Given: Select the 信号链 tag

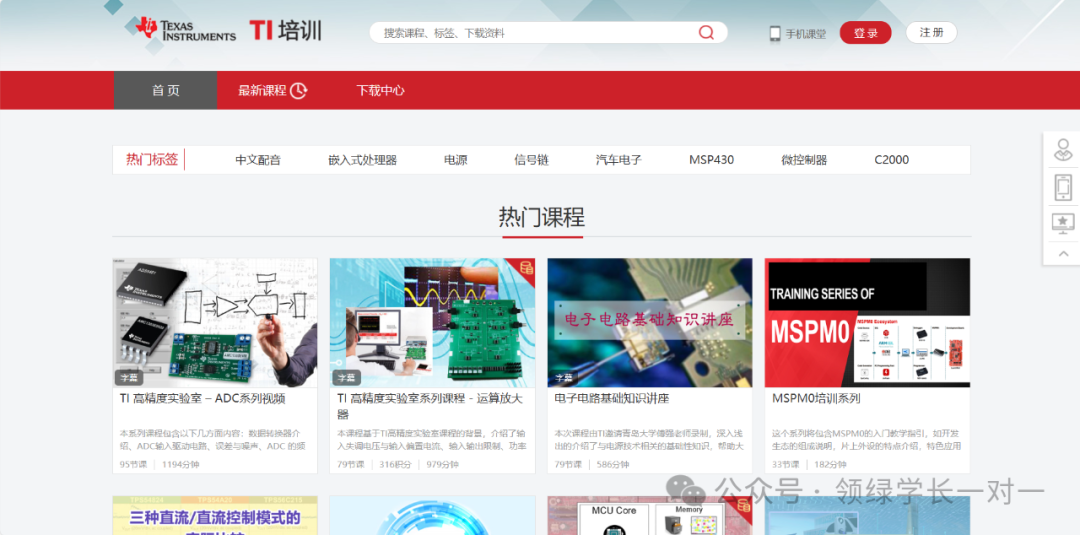Looking at the screenshot, I should tap(531, 160).
